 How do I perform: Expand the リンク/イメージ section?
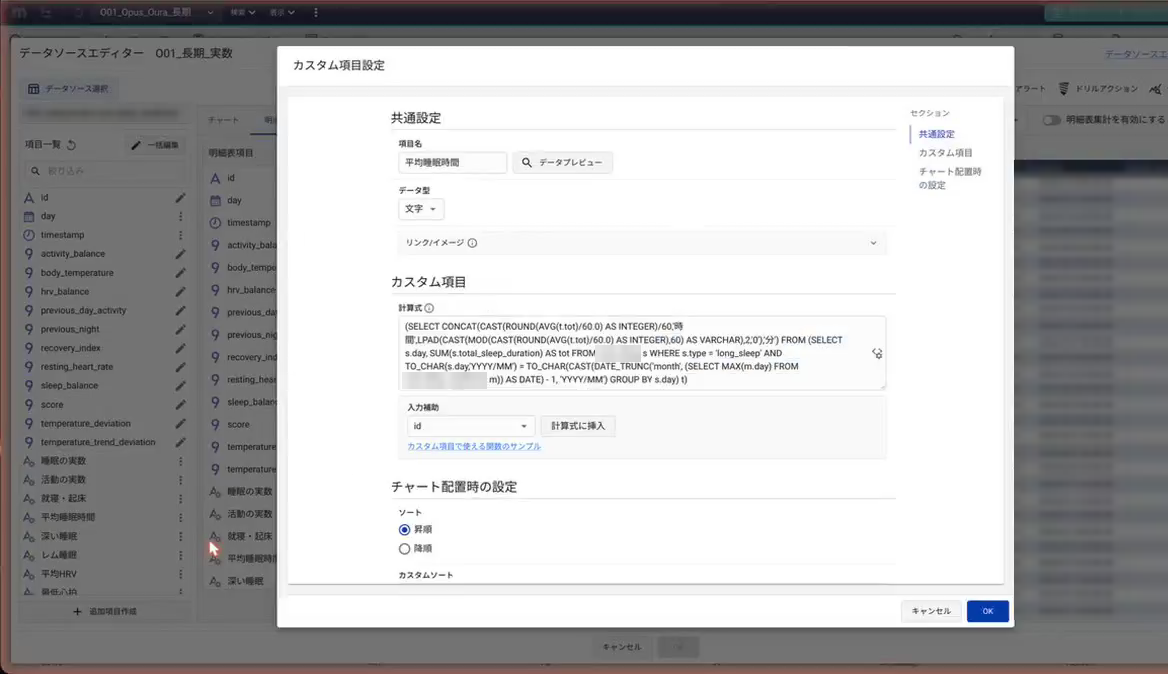click(642, 243)
